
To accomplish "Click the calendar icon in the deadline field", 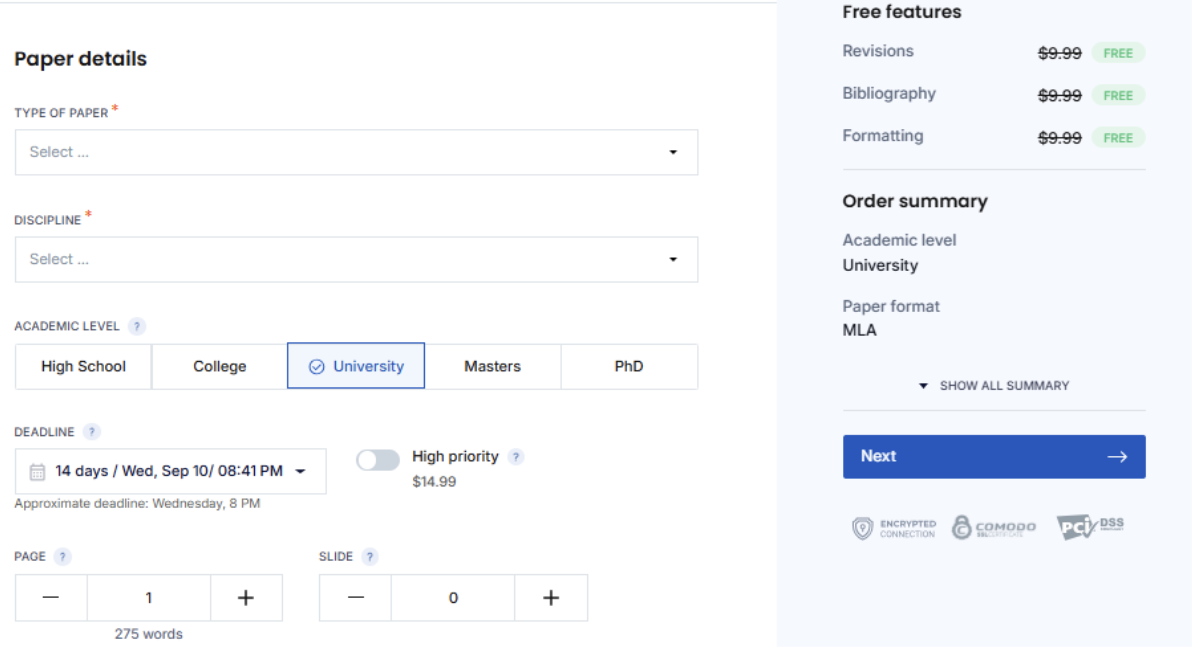I will click(35, 471).
